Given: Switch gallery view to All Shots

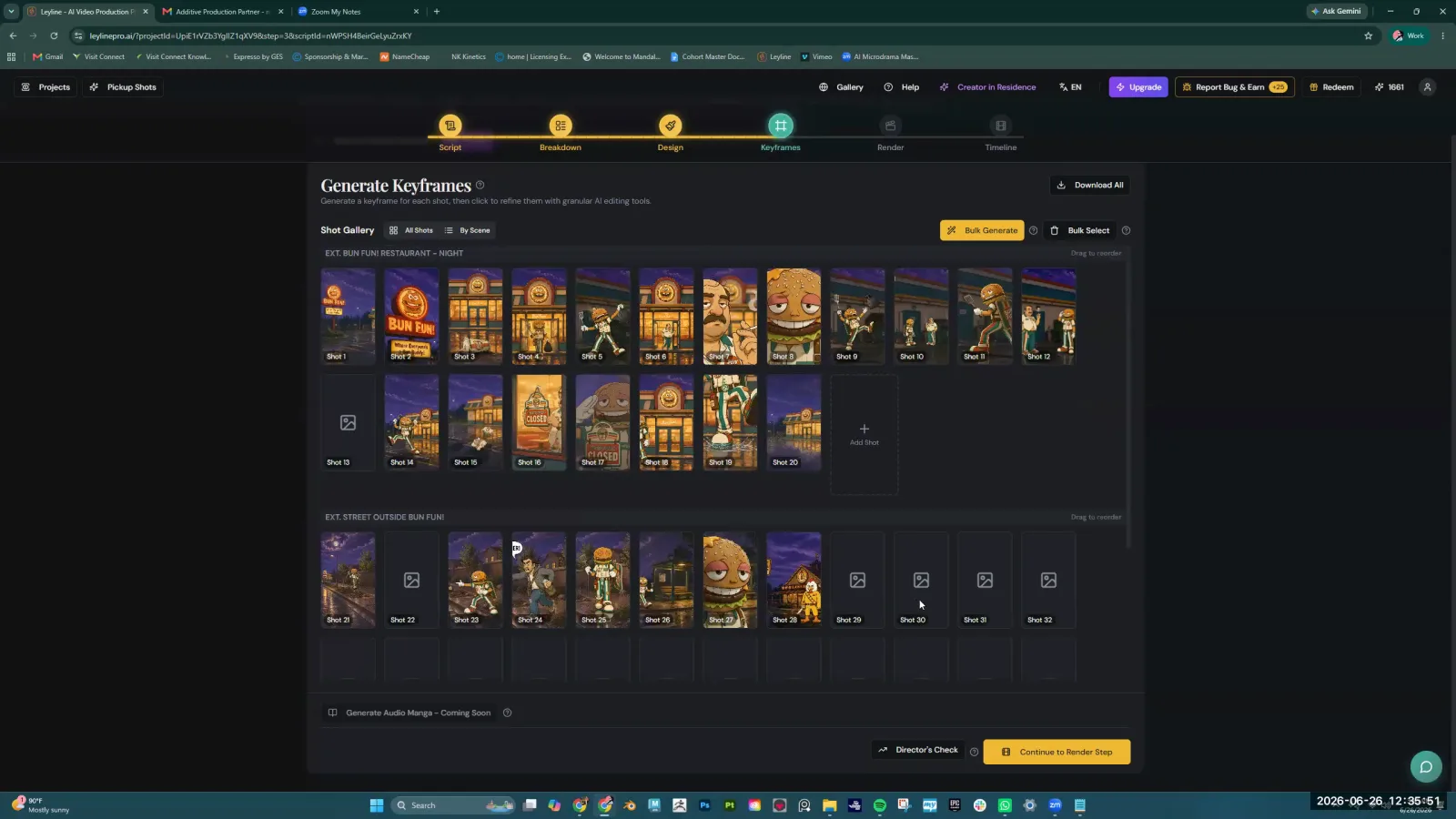Looking at the screenshot, I should 411,230.
